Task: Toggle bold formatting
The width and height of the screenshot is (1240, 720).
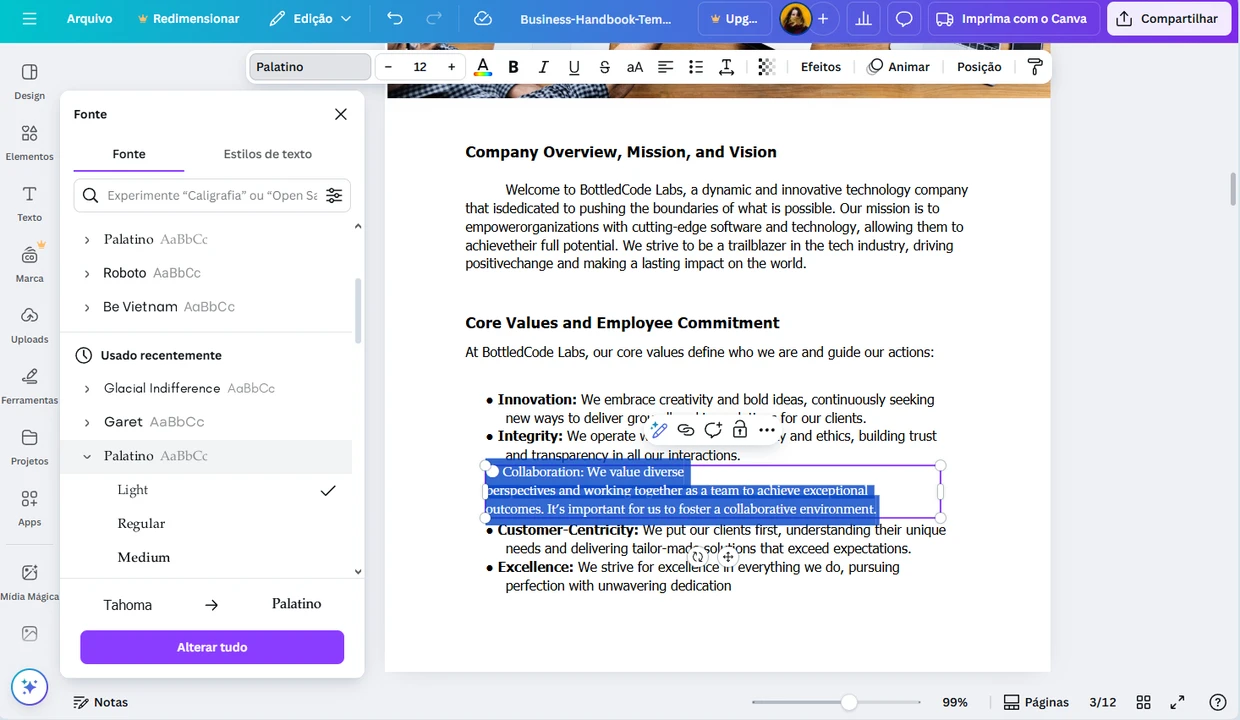Action: (x=513, y=67)
